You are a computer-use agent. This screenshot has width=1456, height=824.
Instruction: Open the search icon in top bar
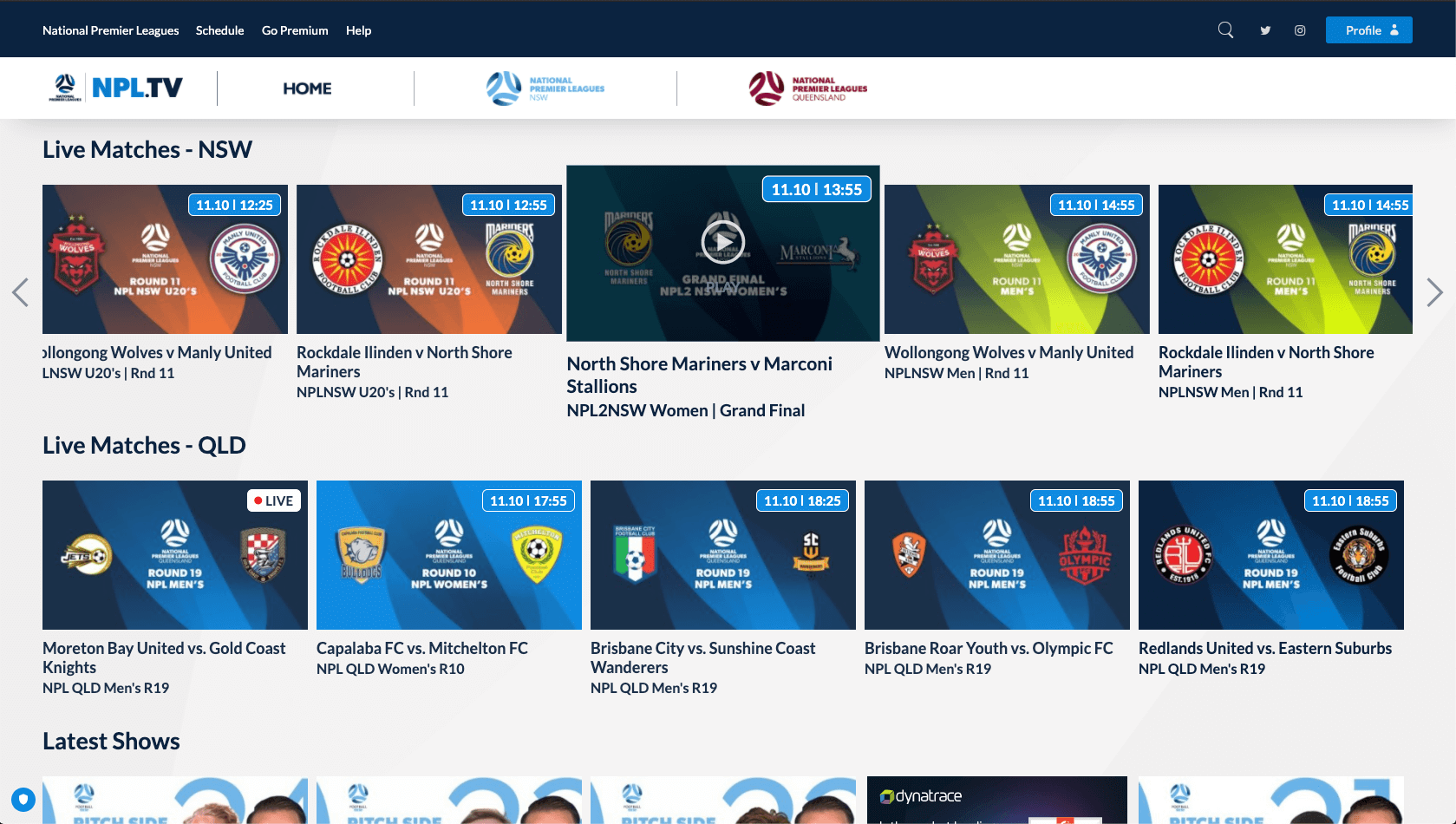[x=1225, y=30]
